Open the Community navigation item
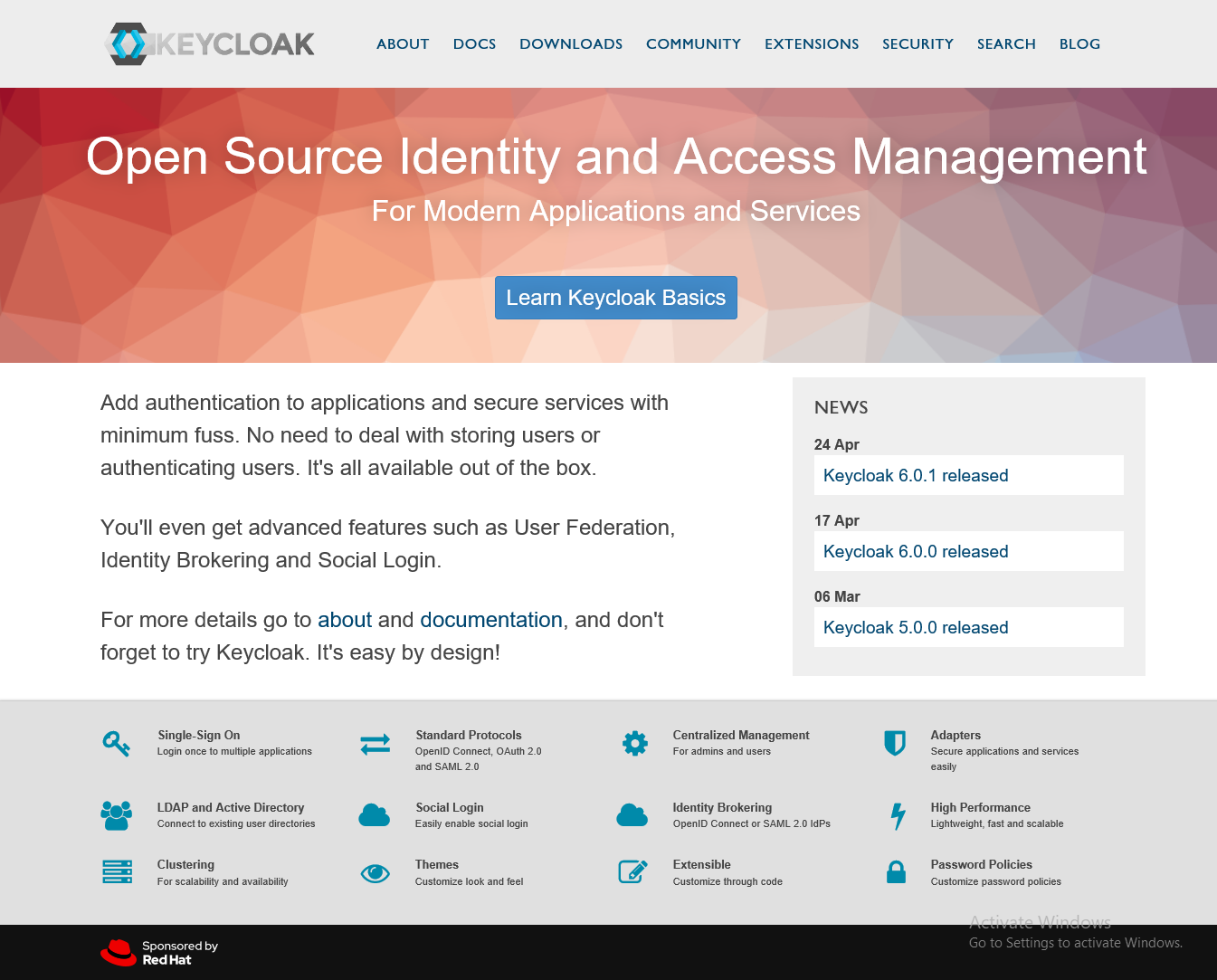Viewport: 1217px width, 980px height. click(x=693, y=43)
